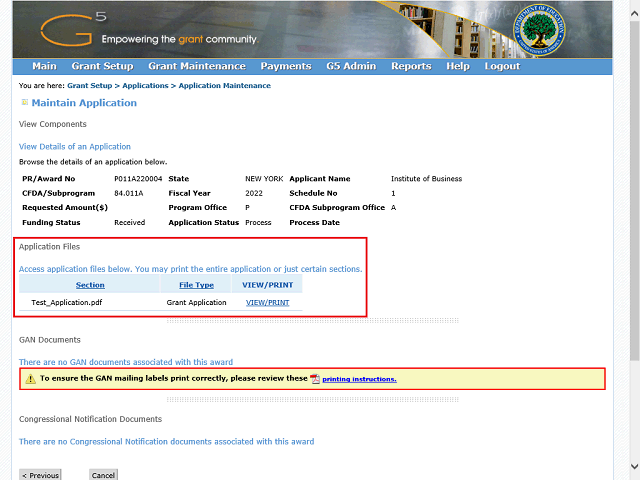The image size is (640, 480).
Task: Click the Previous button
Action: click(40, 475)
